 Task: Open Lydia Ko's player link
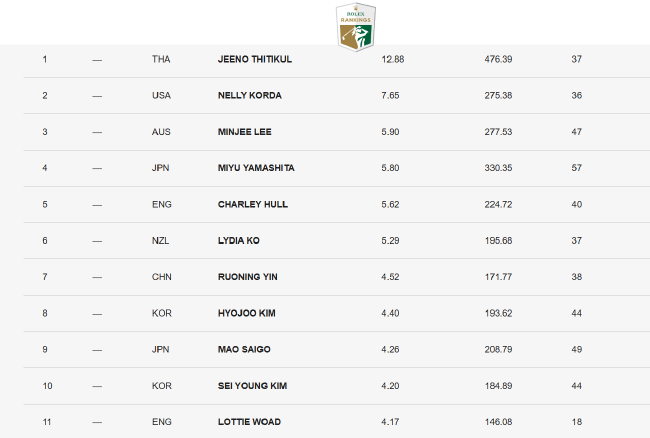(239, 241)
